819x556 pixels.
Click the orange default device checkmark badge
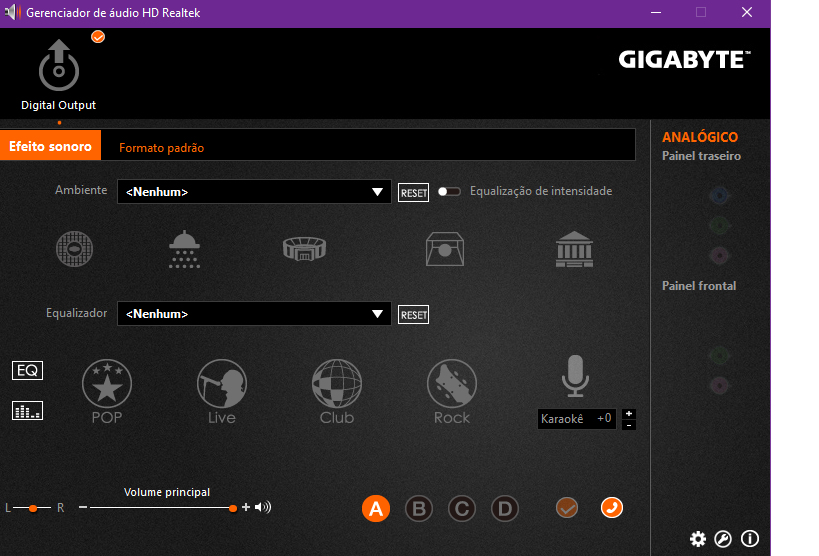98,37
